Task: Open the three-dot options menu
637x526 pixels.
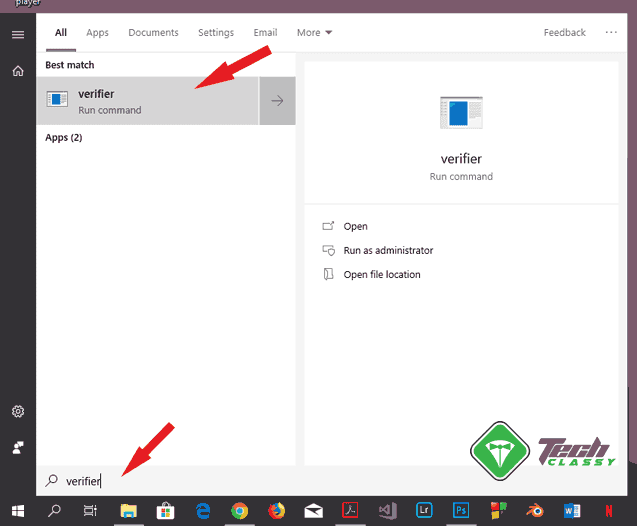Action: click(611, 32)
